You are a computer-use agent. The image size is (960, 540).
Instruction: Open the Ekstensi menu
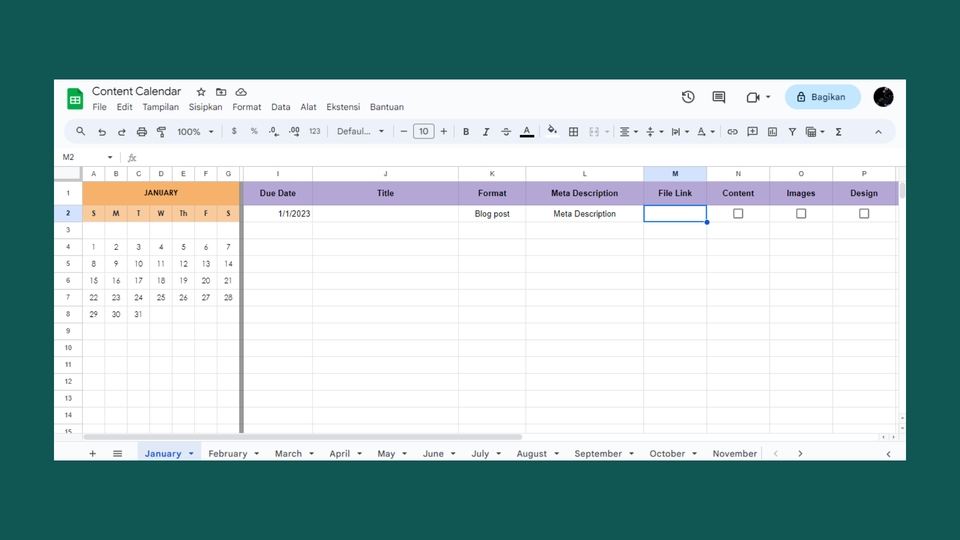(343, 107)
